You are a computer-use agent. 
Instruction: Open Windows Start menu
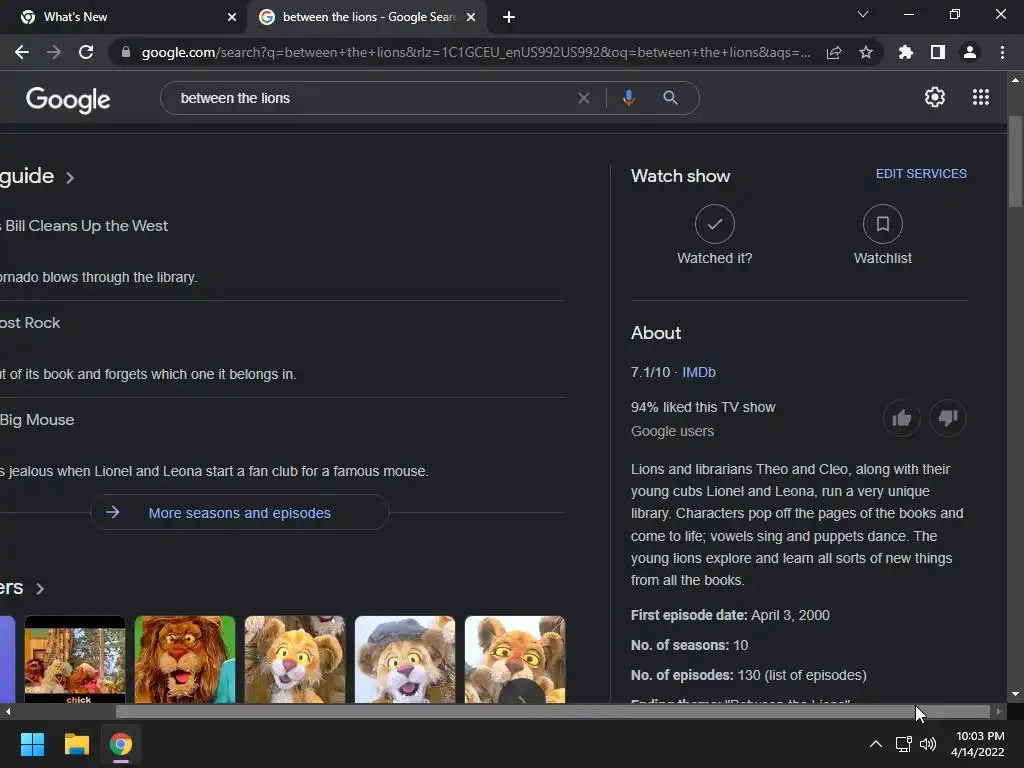(32, 744)
